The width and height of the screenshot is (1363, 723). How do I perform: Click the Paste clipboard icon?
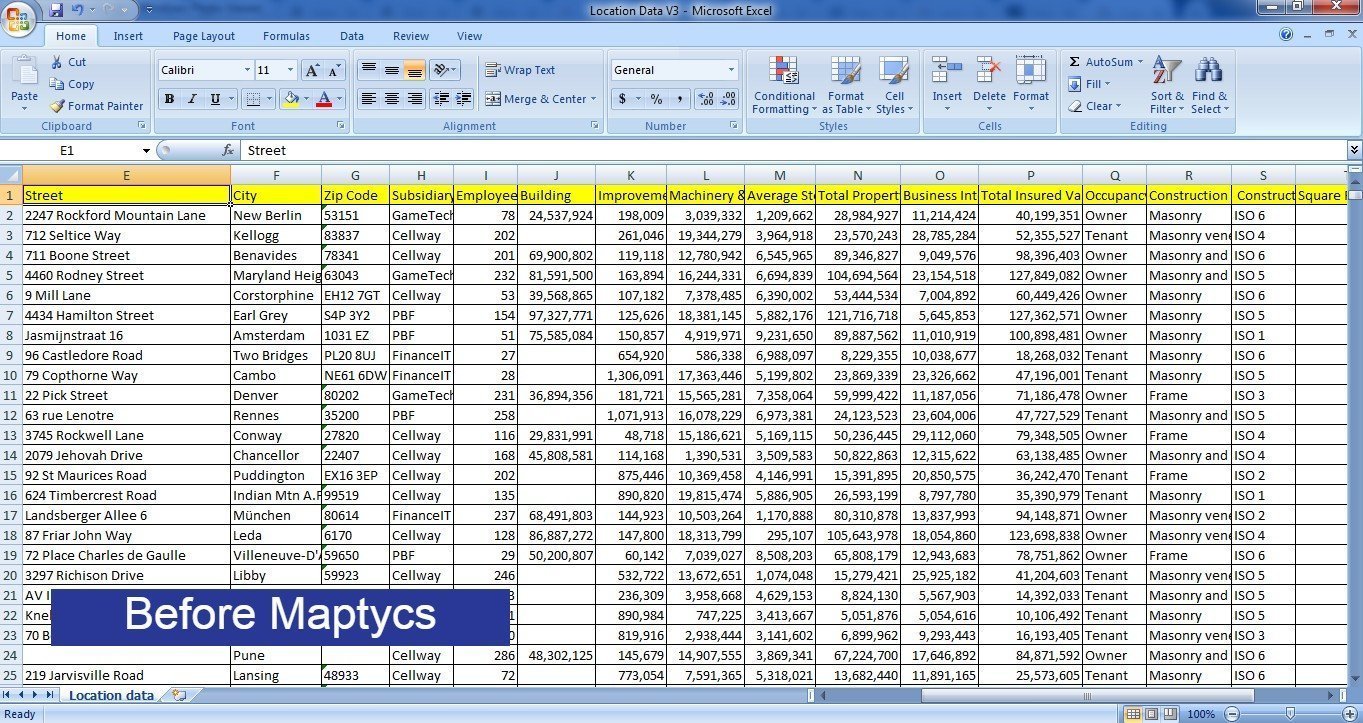point(24,70)
